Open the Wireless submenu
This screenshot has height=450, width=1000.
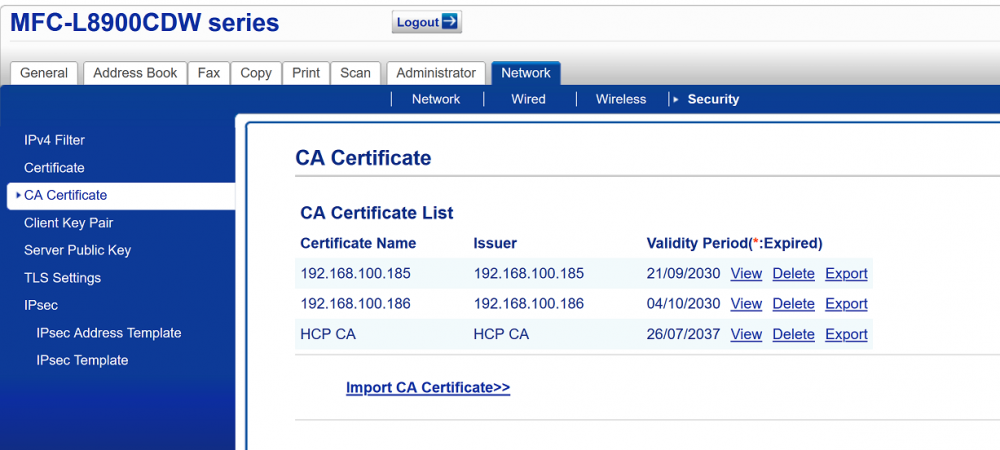click(x=621, y=99)
